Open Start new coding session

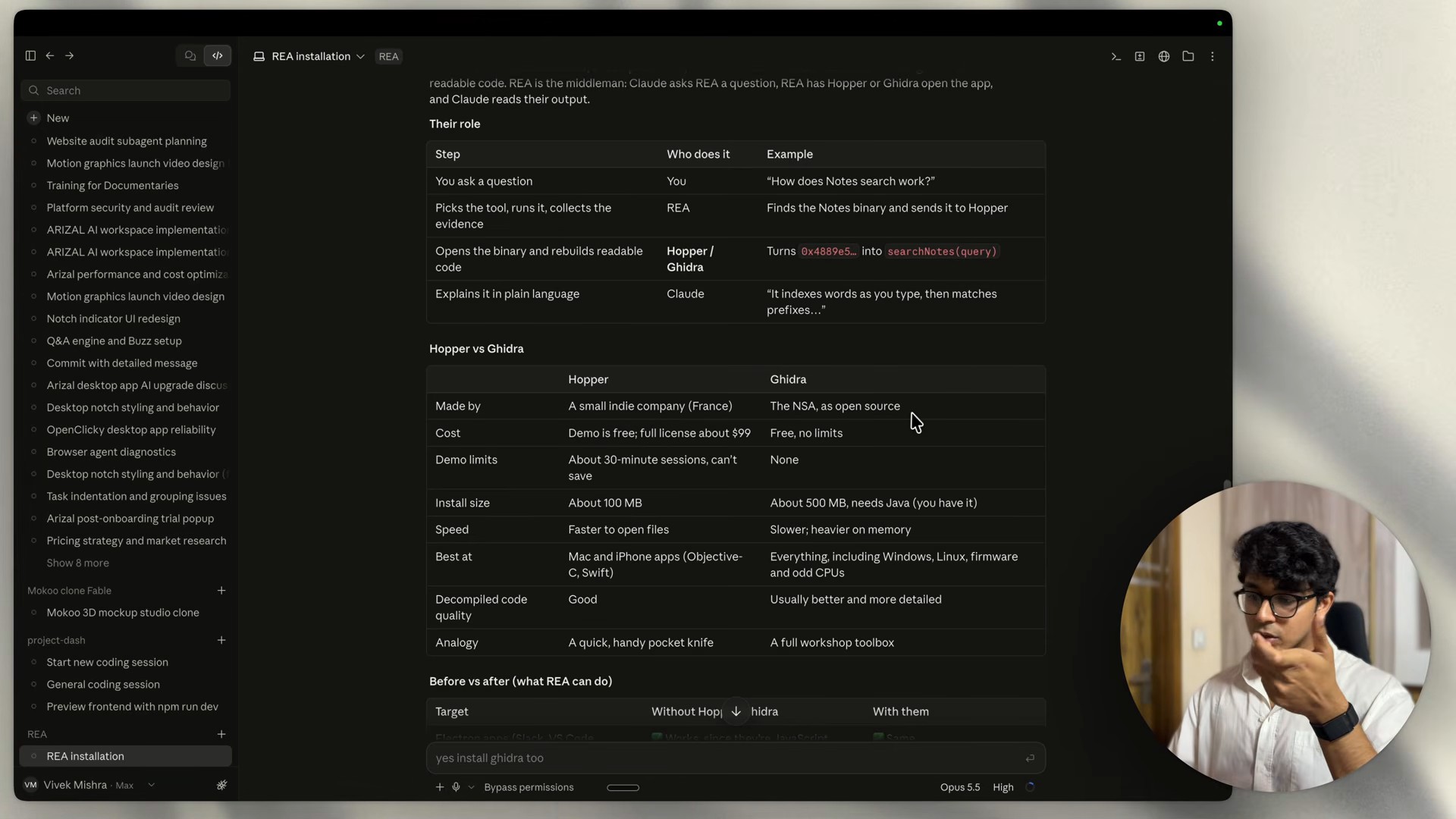coord(107,662)
